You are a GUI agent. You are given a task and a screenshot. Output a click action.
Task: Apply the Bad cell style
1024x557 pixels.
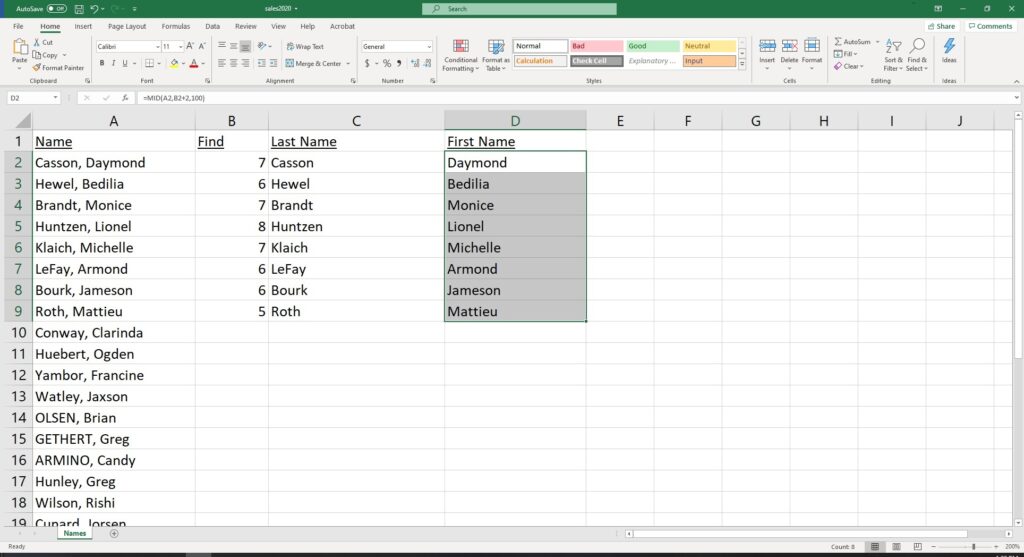point(596,46)
